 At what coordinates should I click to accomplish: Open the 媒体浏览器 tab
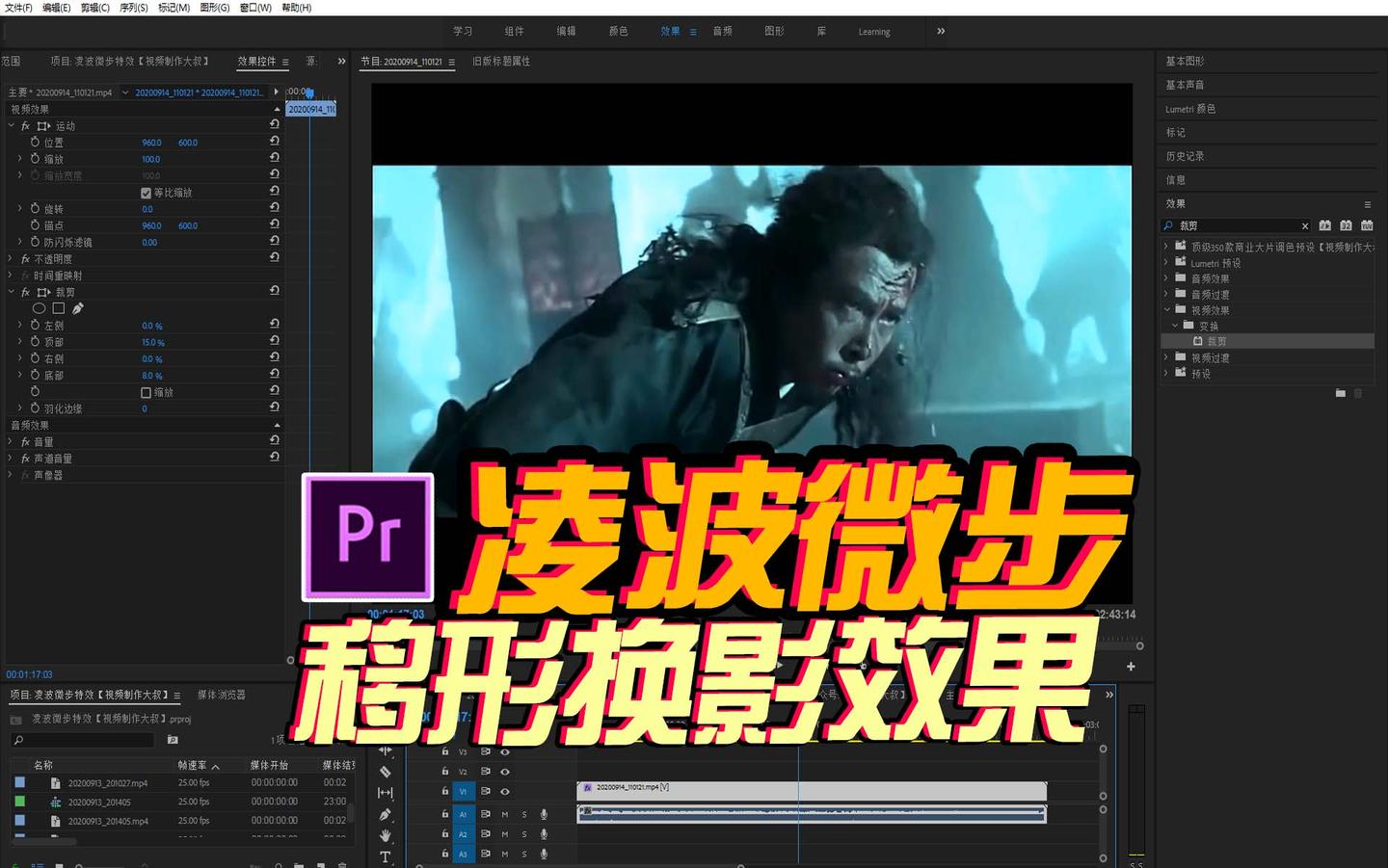pyautogui.click(x=222, y=695)
